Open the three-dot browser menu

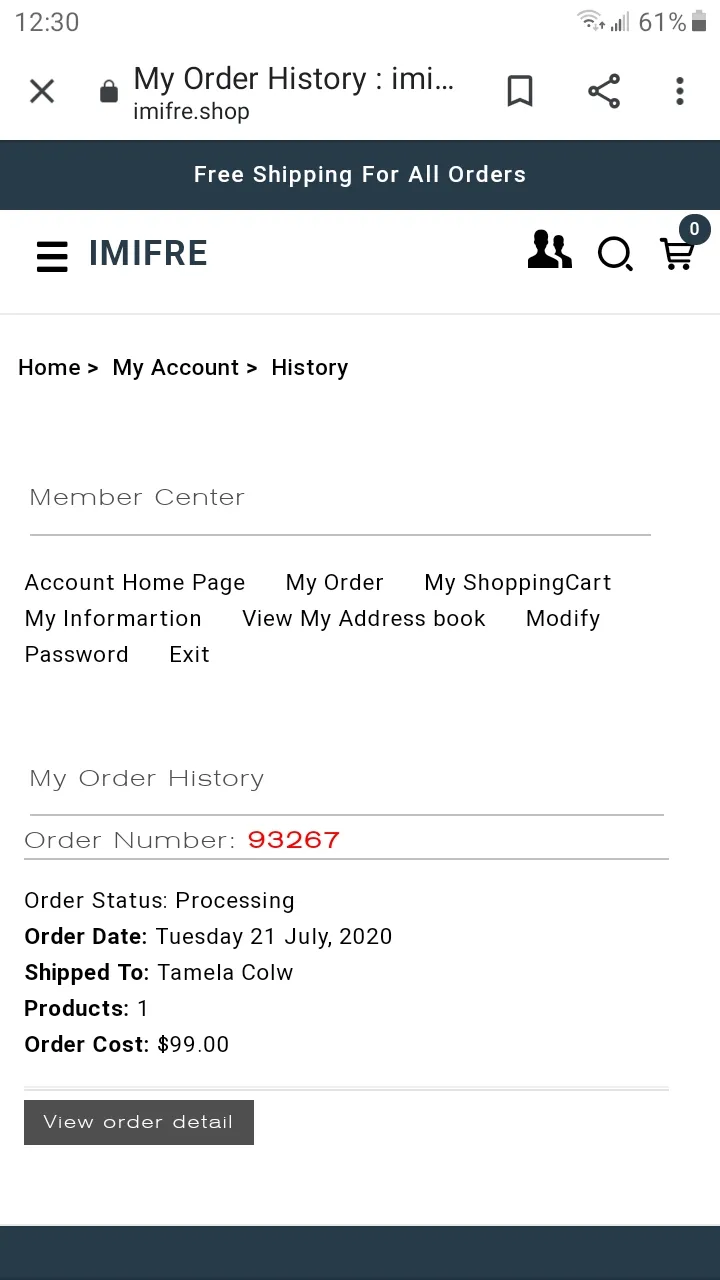click(x=680, y=92)
